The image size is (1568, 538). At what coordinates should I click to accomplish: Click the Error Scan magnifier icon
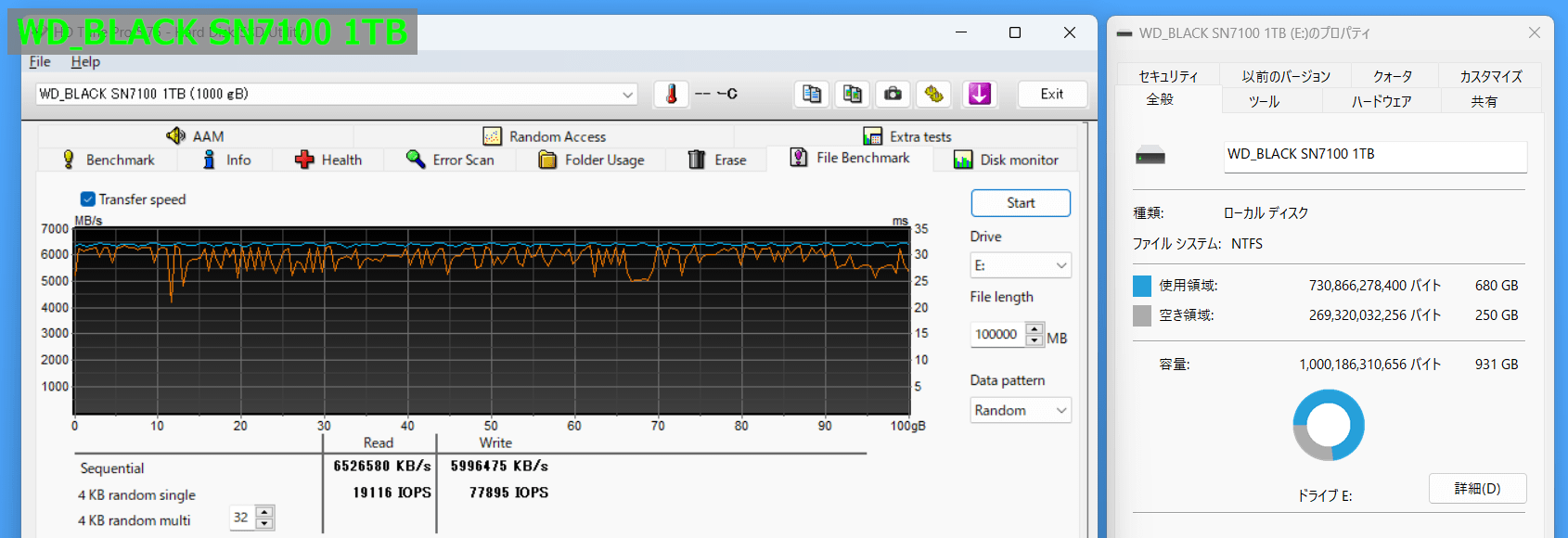click(x=416, y=160)
